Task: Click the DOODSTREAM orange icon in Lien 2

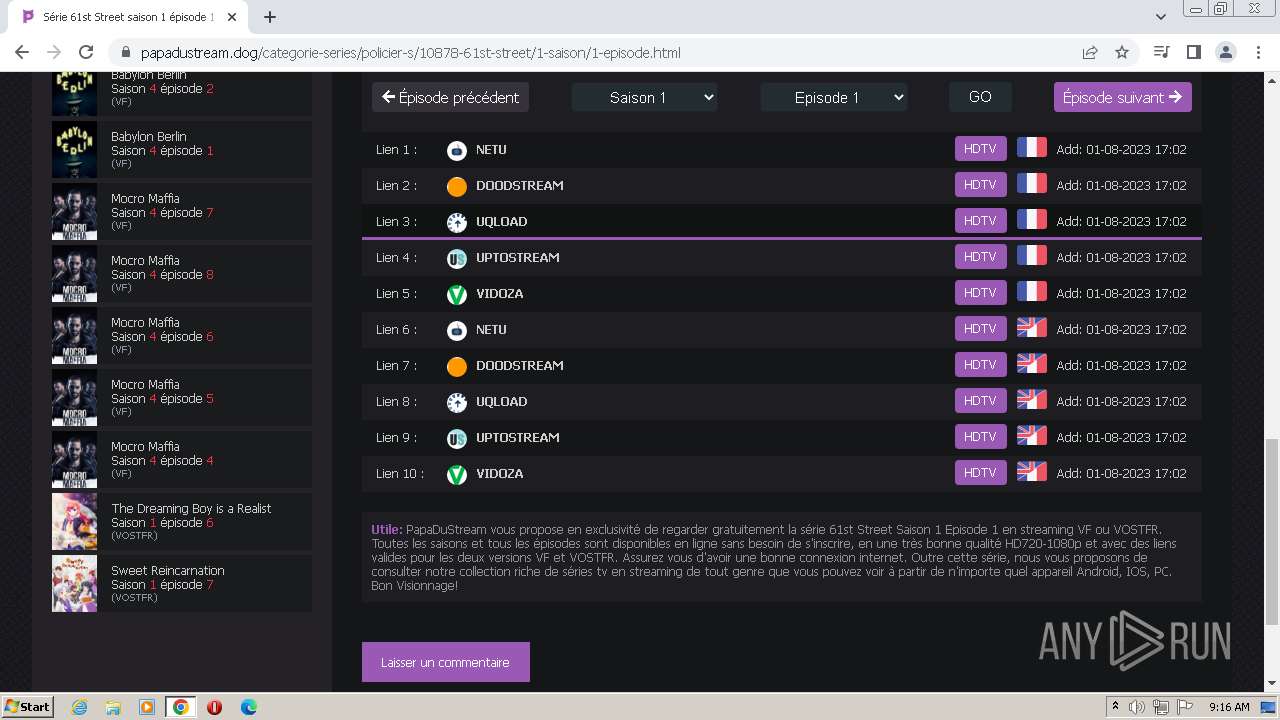Action: tap(457, 186)
